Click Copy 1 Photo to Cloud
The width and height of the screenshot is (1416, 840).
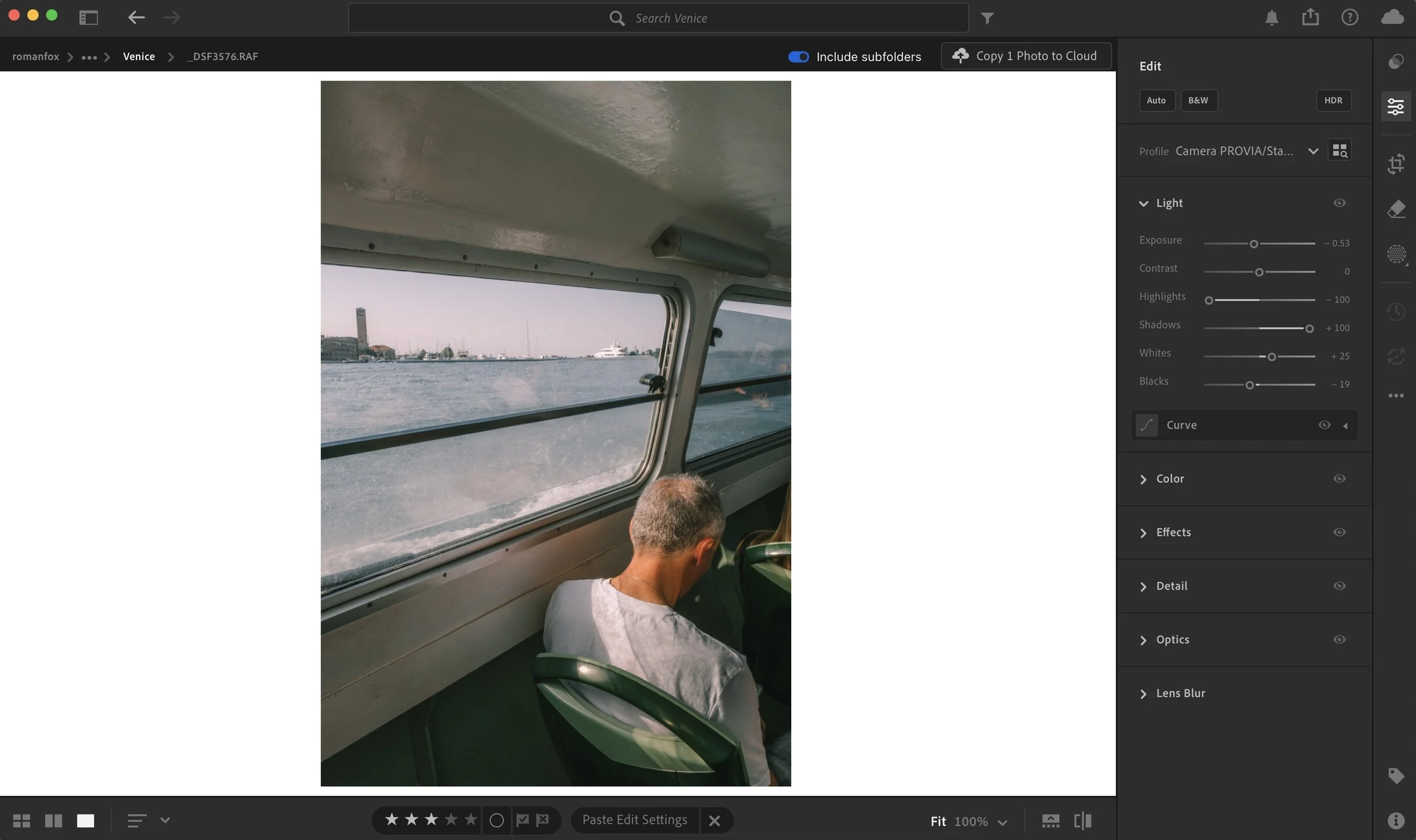(x=1026, y=56)
